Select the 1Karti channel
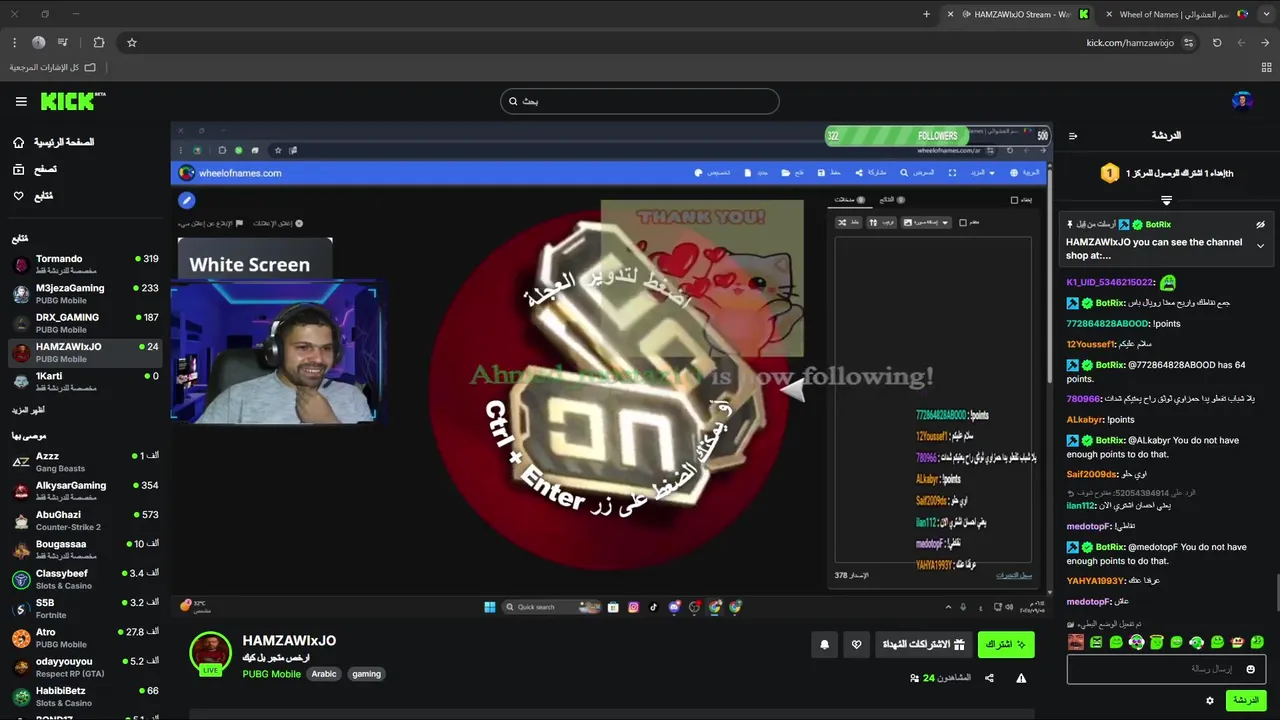 pyautogui.click(x=85, y=381)
